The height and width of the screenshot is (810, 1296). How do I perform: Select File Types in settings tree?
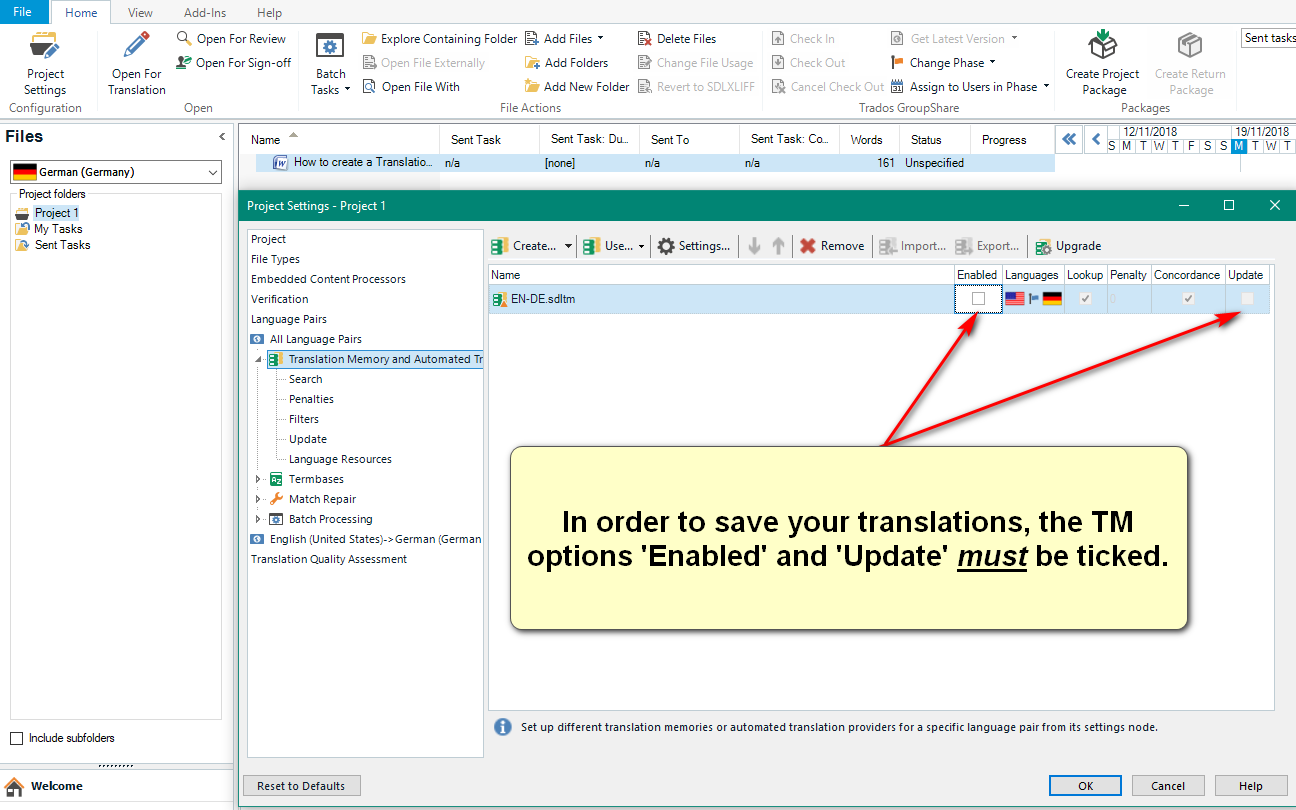click(275, 259)
